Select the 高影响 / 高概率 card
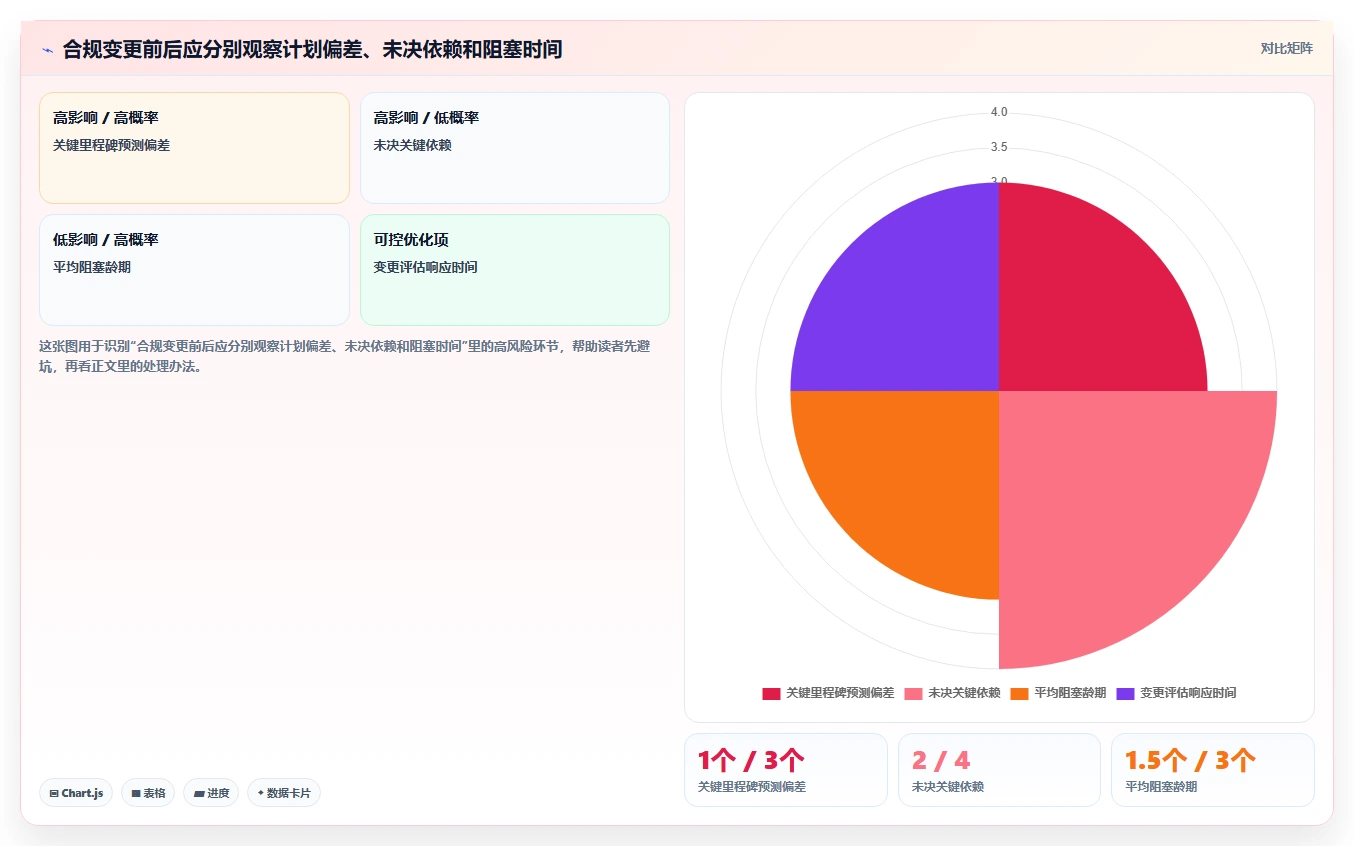1354x846 pixels. [x=194, y=148]
